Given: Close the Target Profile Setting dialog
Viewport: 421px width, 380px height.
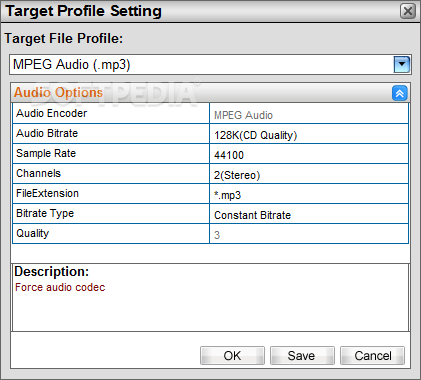Looking at the screenshot, I should [x=408, y=11].
